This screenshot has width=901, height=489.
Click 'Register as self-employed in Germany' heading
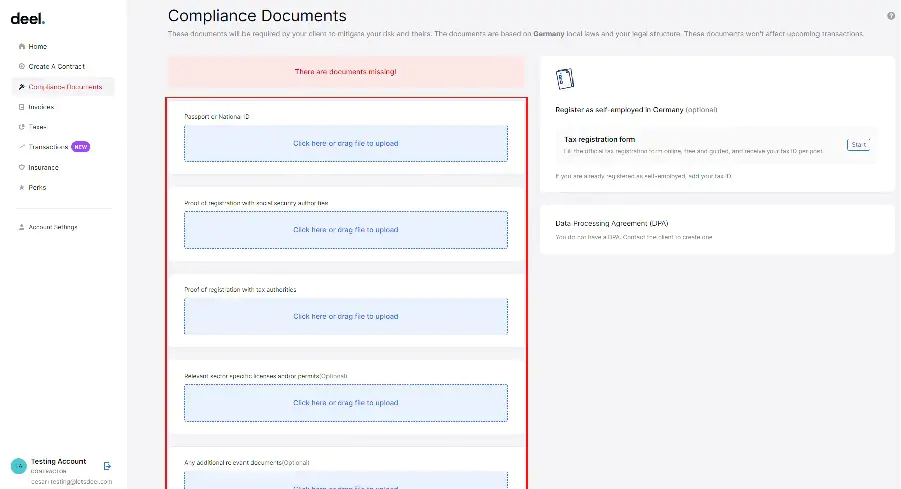[619, 110]
